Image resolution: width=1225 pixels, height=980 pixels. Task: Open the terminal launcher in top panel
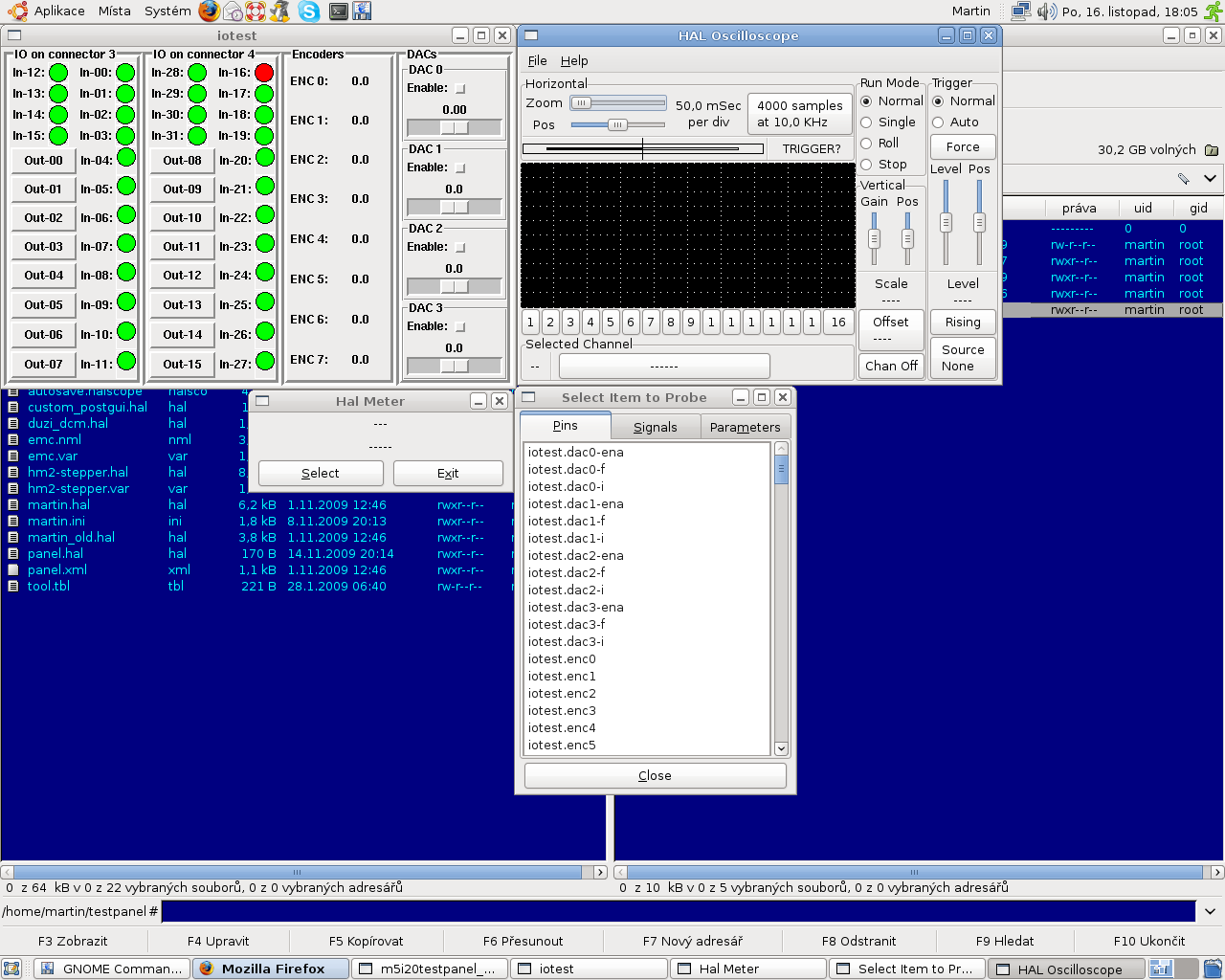pyautogui.click(x=338, y=11)
